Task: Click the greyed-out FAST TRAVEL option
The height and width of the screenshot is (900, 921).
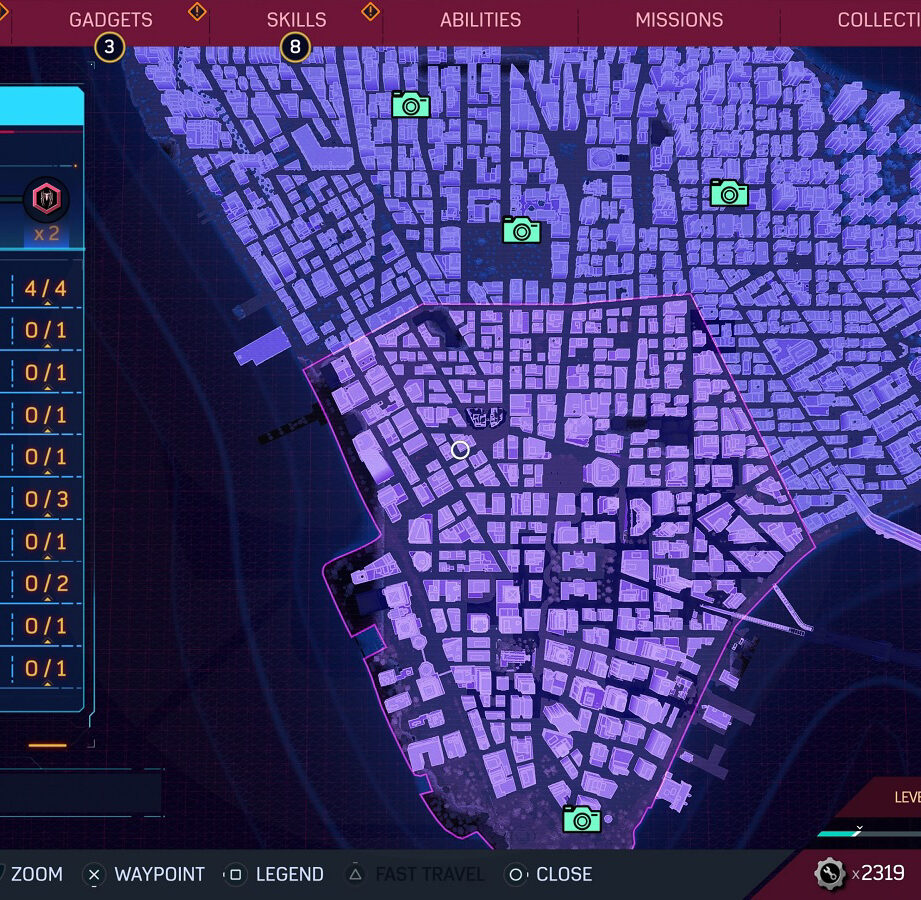Action: click(430, 874)
